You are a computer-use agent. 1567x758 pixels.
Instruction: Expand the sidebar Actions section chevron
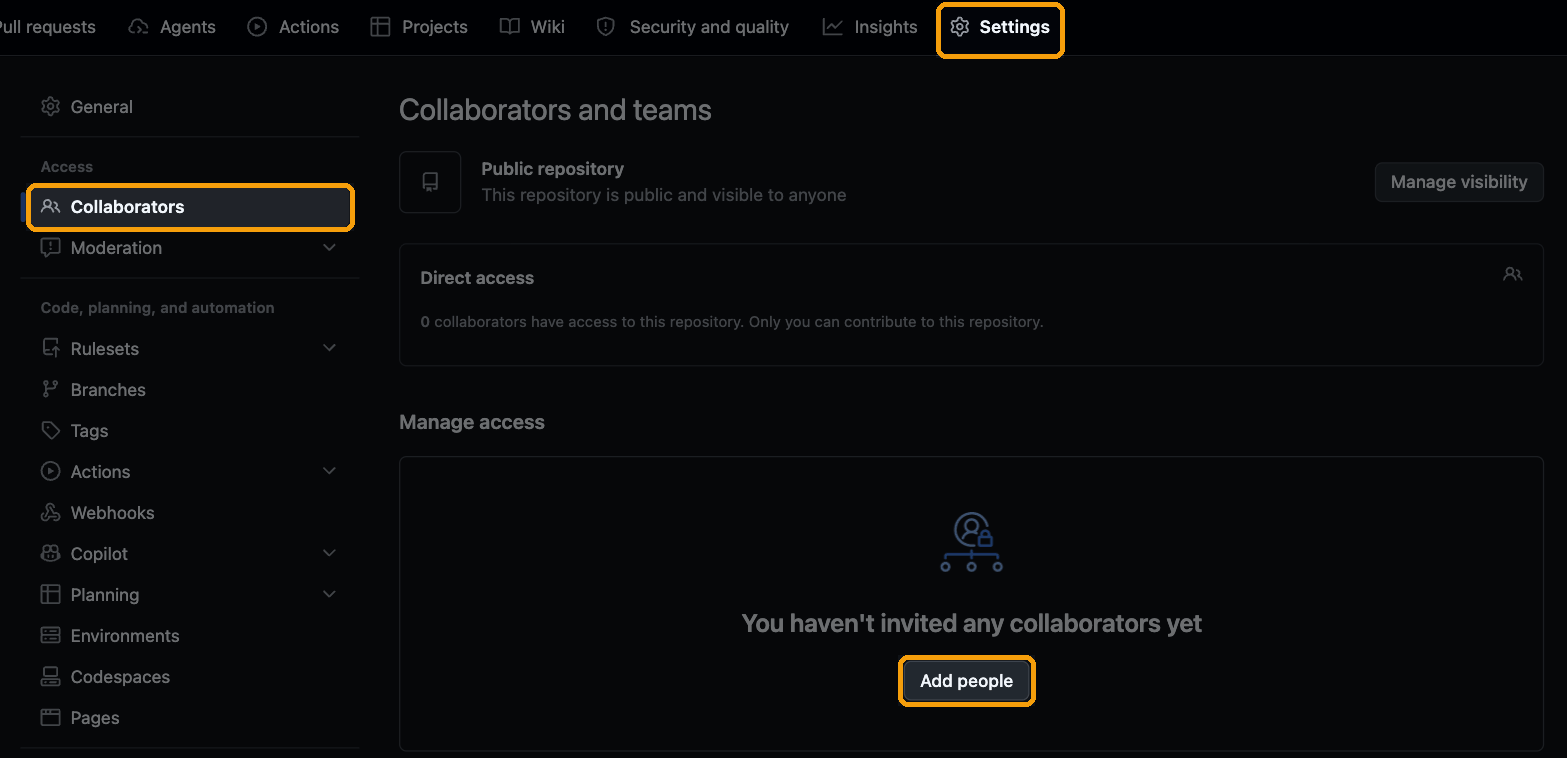click(329, 471)
